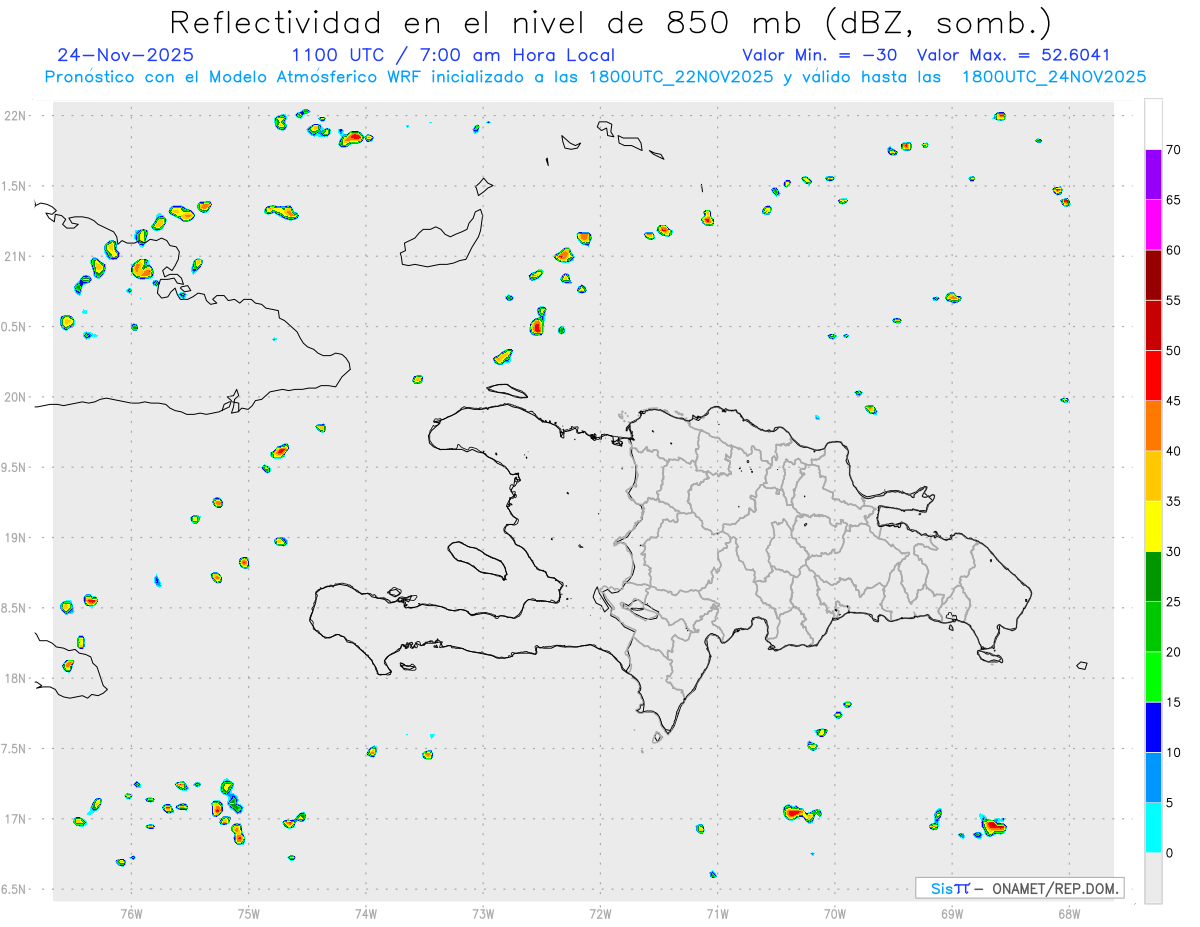This screenshot has width=1200, height=927.
Task: Click the '17N' latitude label
Action: [x=15, y=819]
